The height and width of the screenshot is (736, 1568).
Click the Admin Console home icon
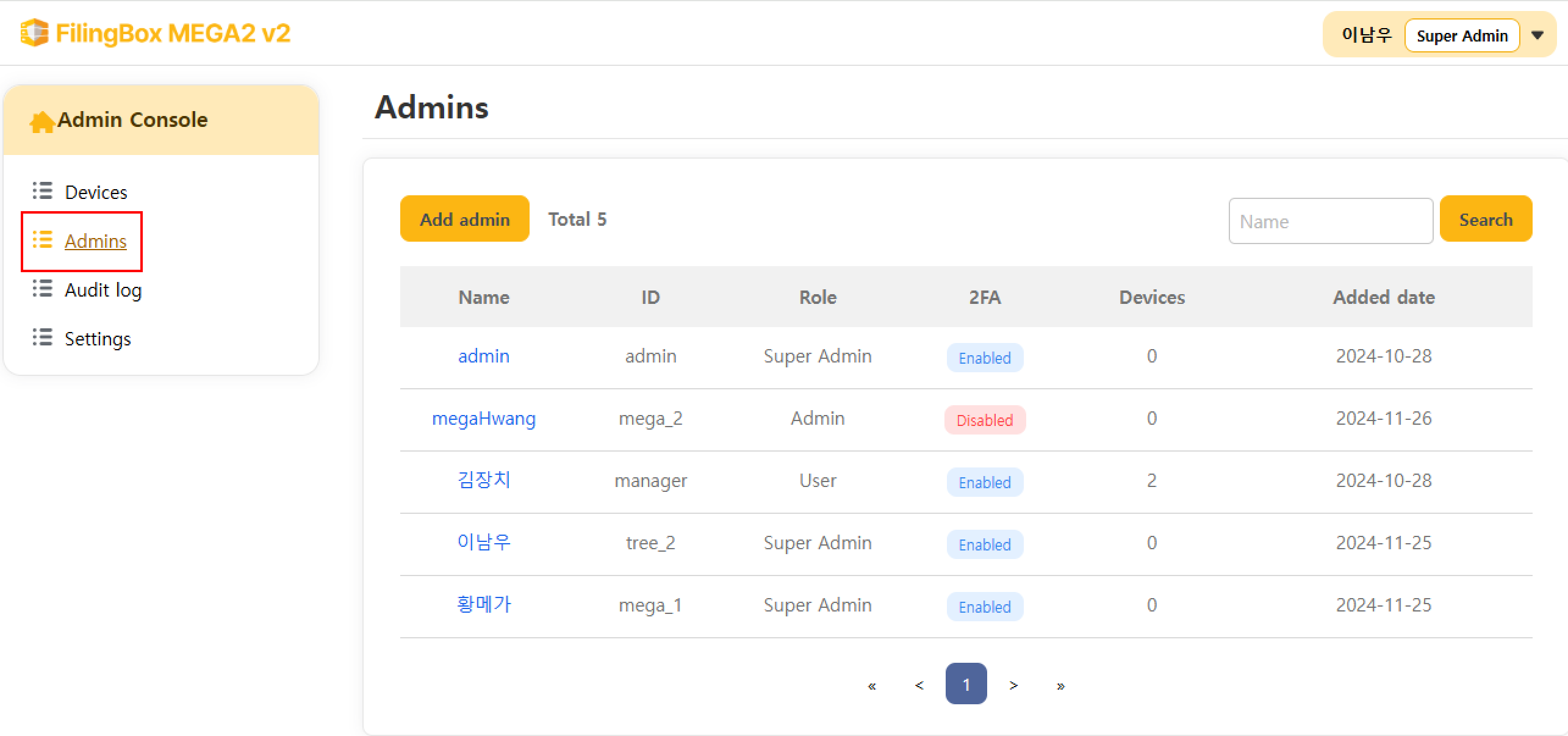pos(41,121)
